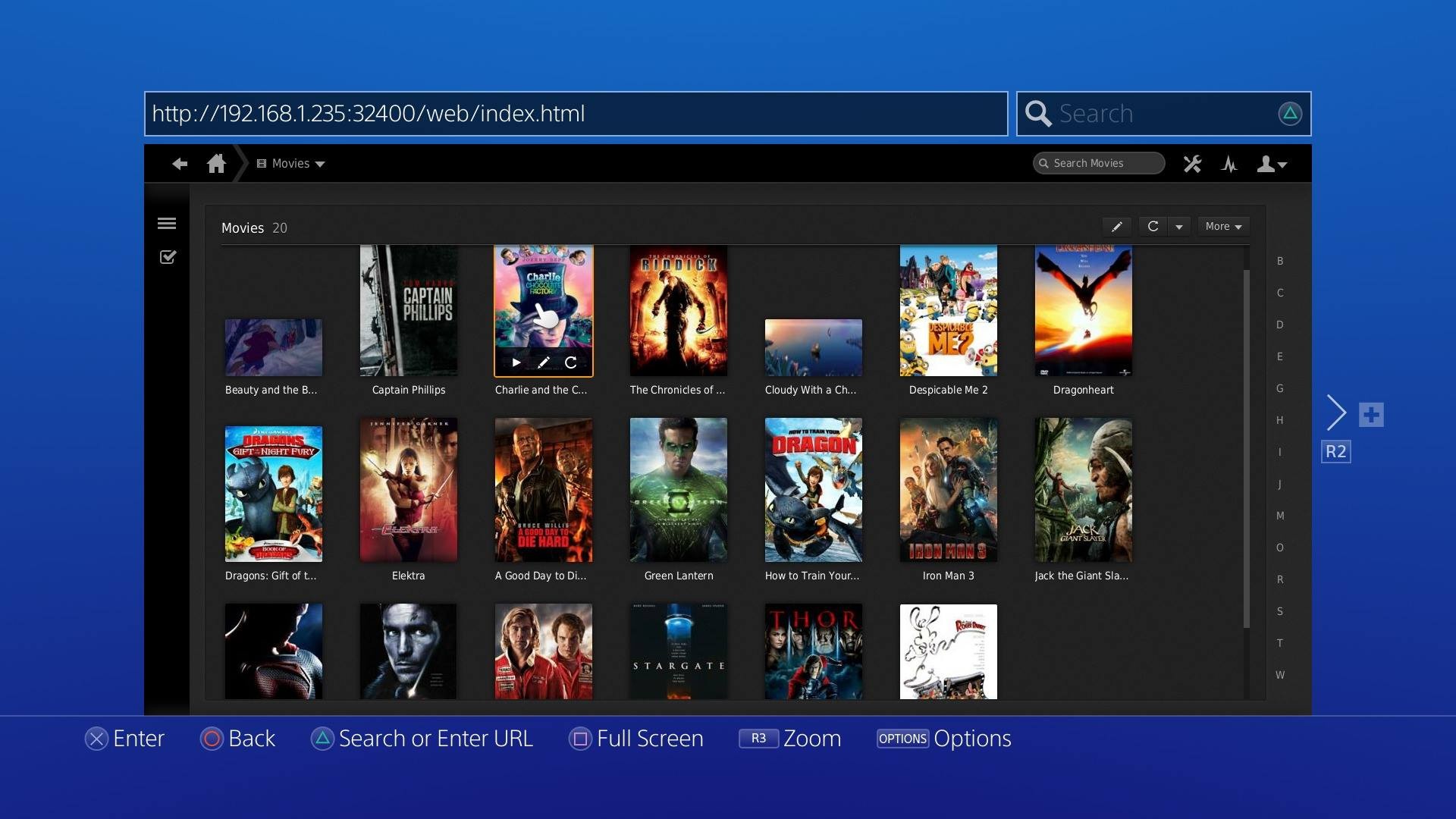Open the user account dropdown
The image size is (1456, 819).
coord(1271,163)
